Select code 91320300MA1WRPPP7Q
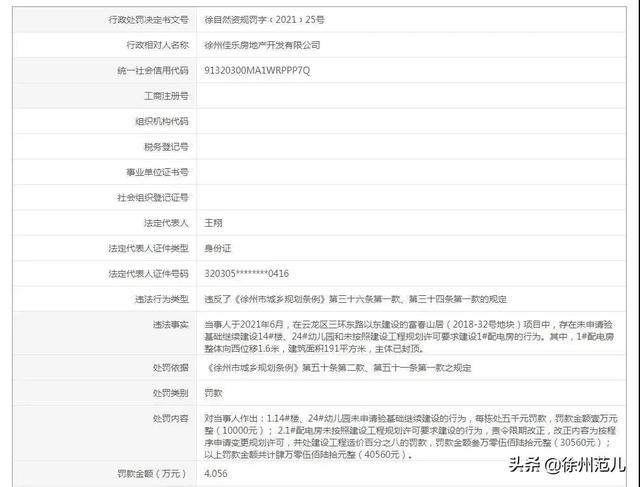640x487 pixels. point(257,70)
